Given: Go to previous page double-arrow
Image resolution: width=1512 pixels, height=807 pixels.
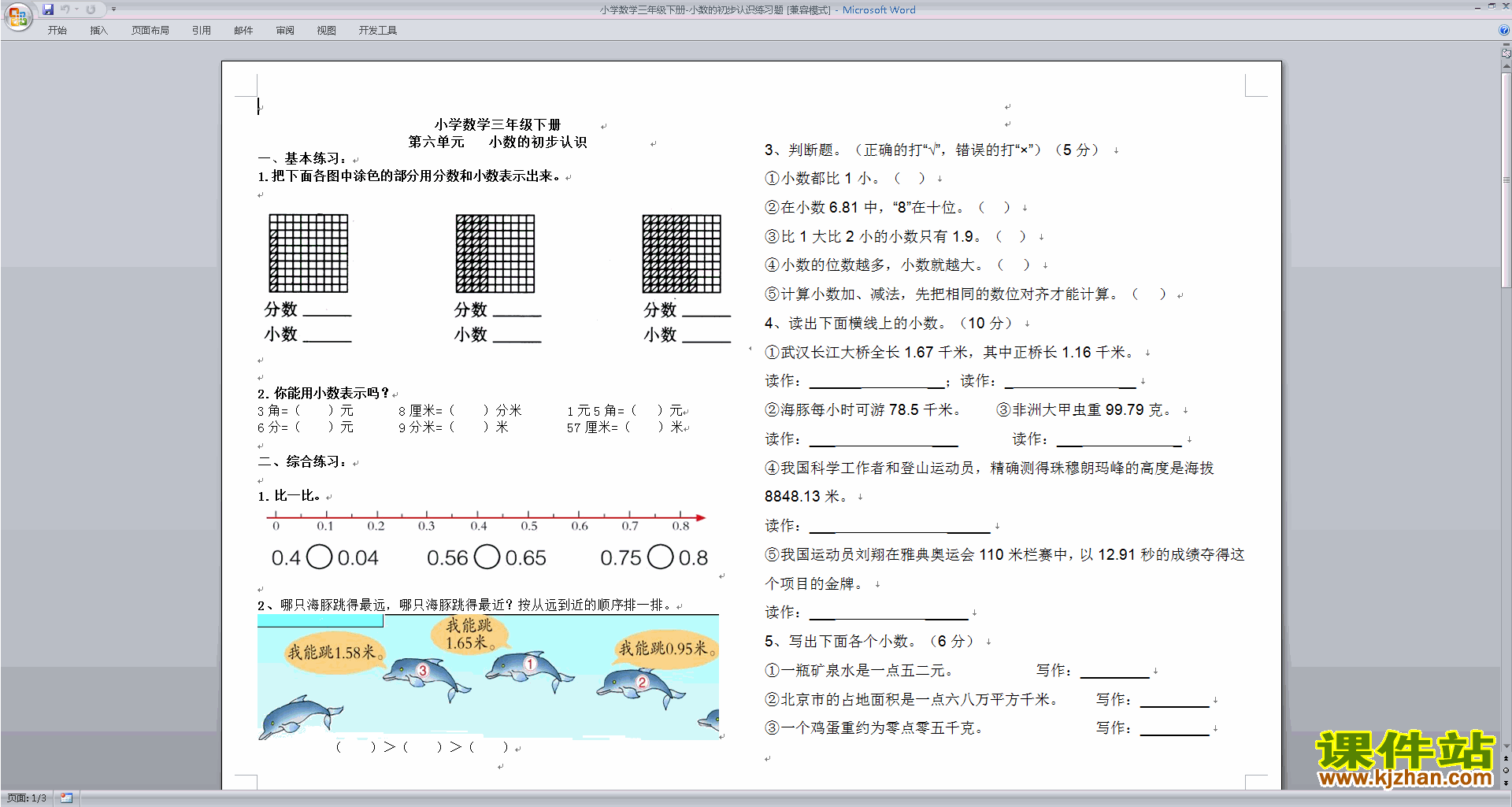Looking at the screenshot, I should coord(1506,758).
